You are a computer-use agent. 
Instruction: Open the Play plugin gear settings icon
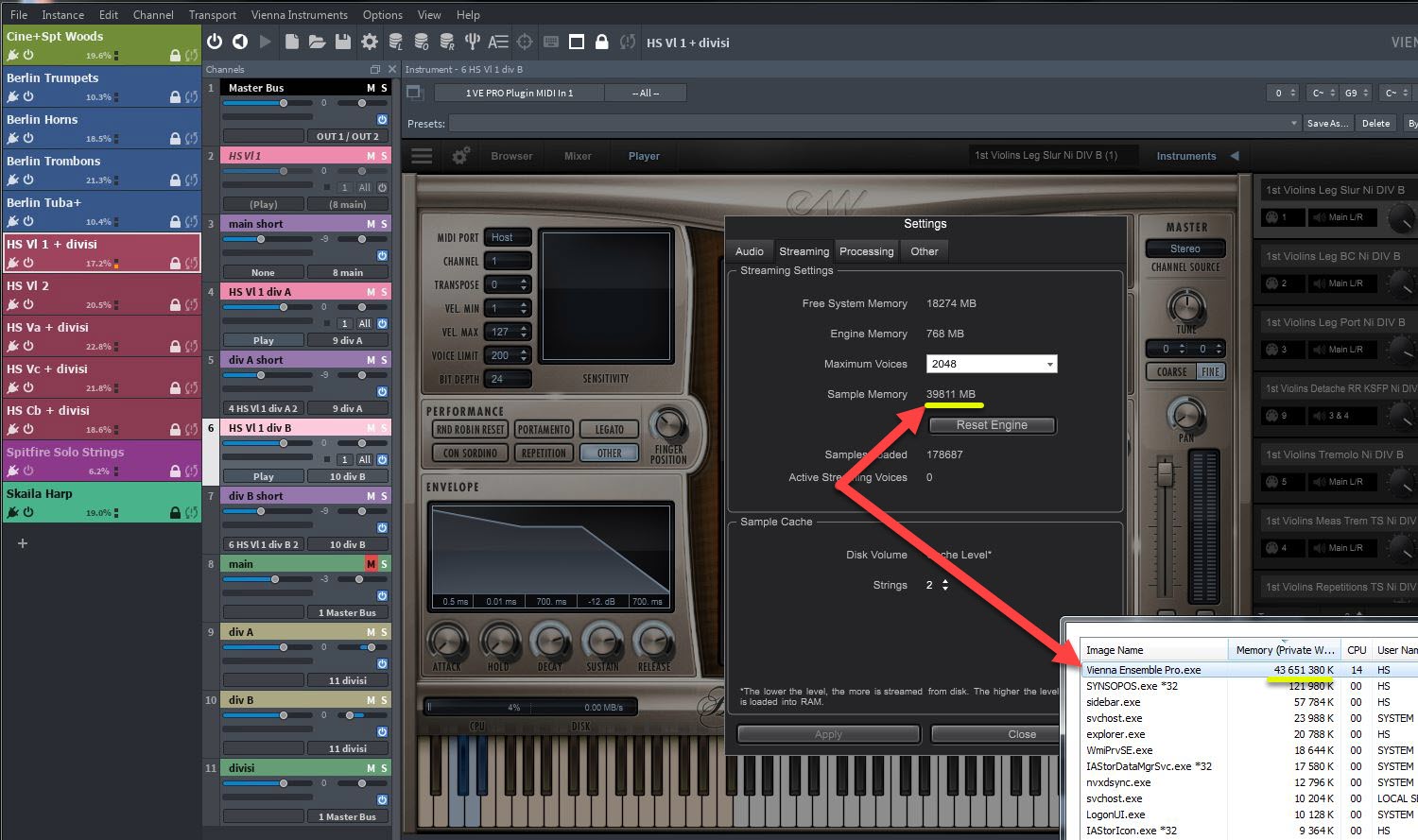pos(460,156)
